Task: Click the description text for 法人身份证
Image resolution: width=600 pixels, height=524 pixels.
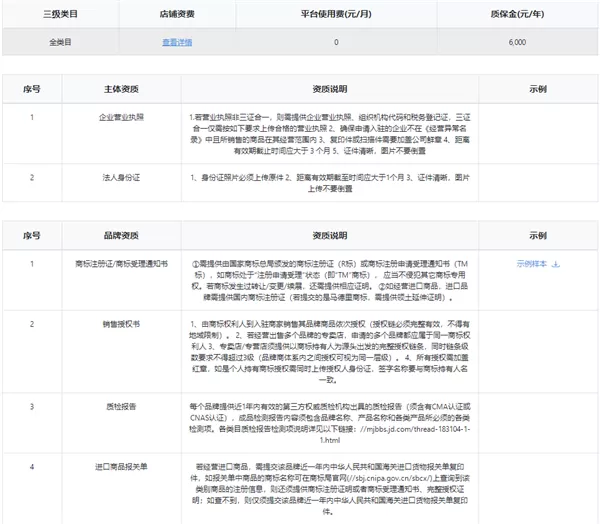Action: pos(330,183)
